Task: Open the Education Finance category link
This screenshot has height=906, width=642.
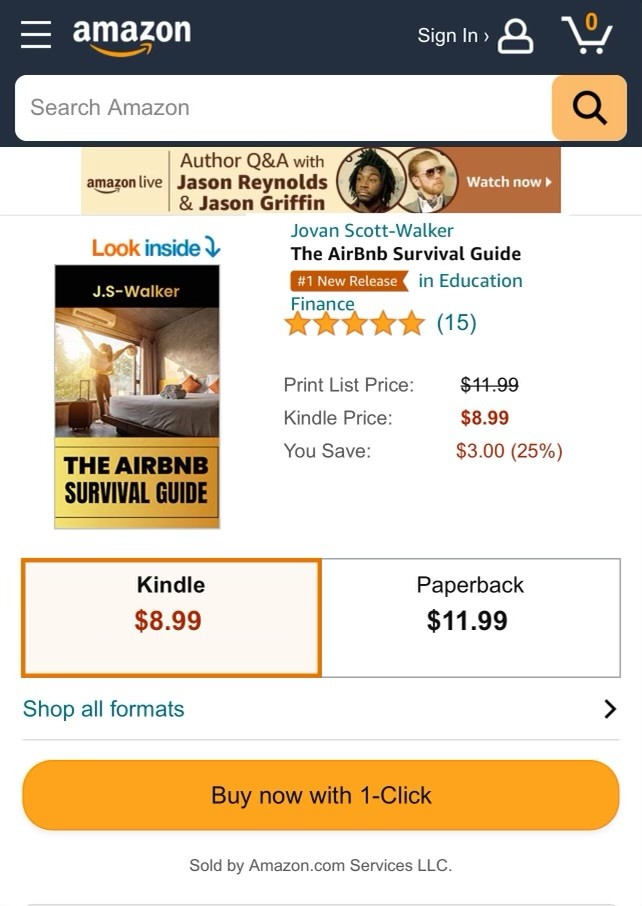Action: pos(406,292)
